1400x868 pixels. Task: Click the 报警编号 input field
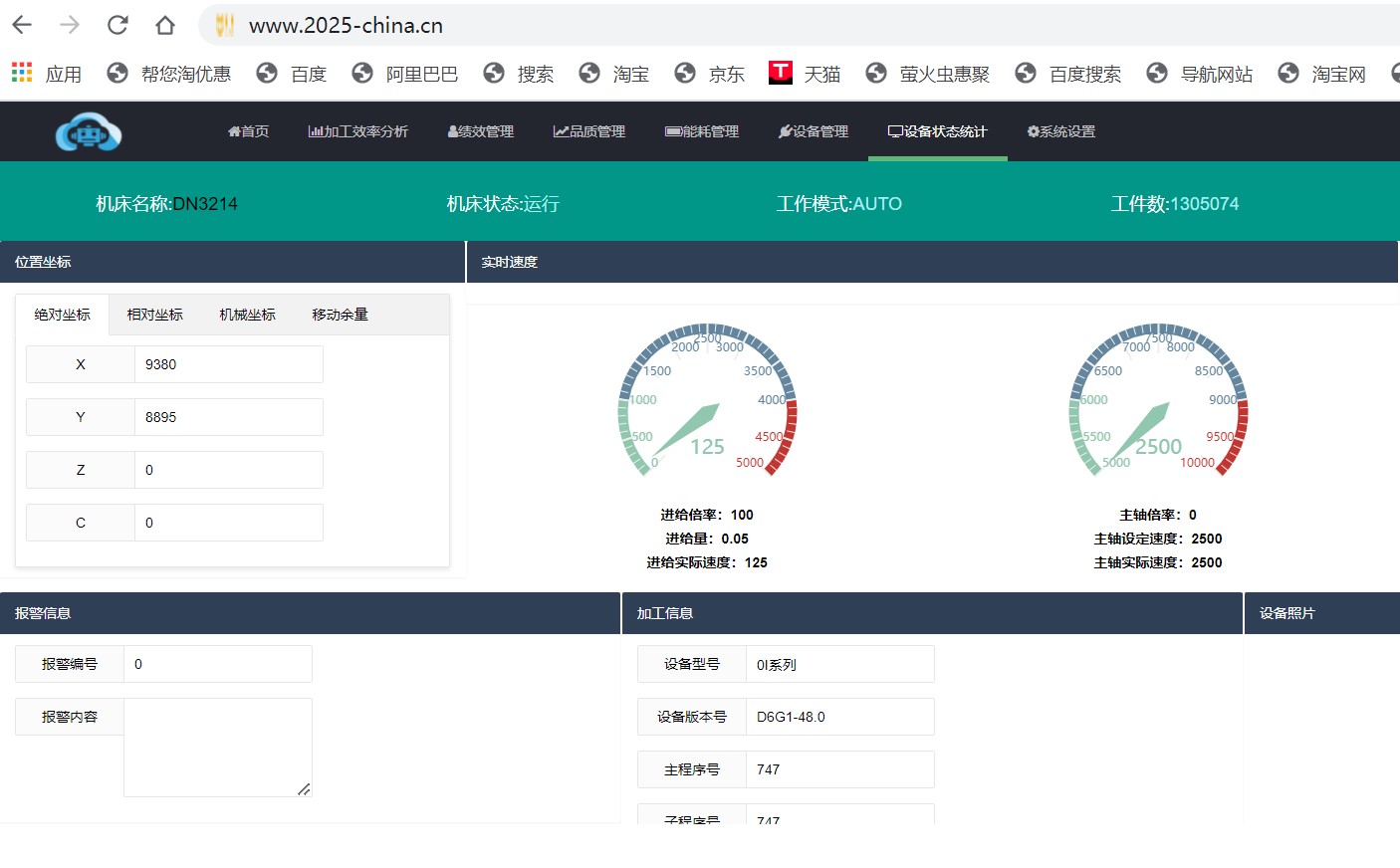pyautogui.click(x=218, y=664)
